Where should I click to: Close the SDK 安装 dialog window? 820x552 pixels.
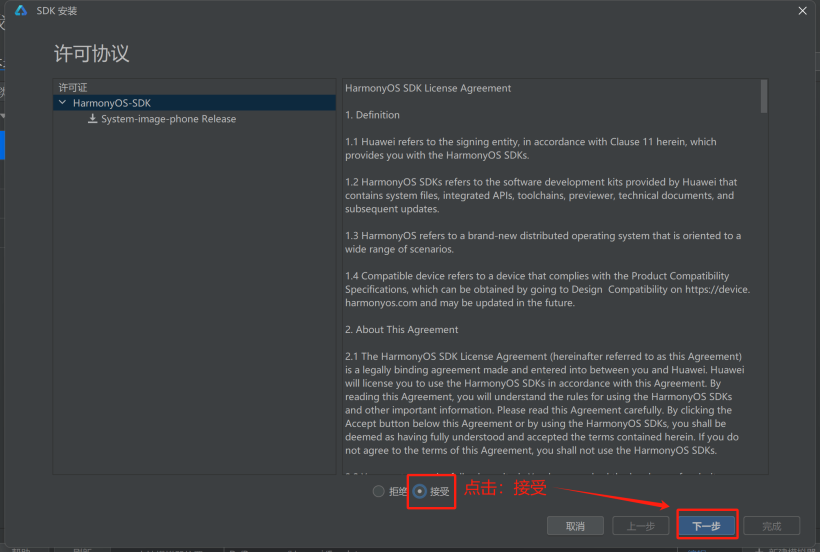(x=802, y=11)
